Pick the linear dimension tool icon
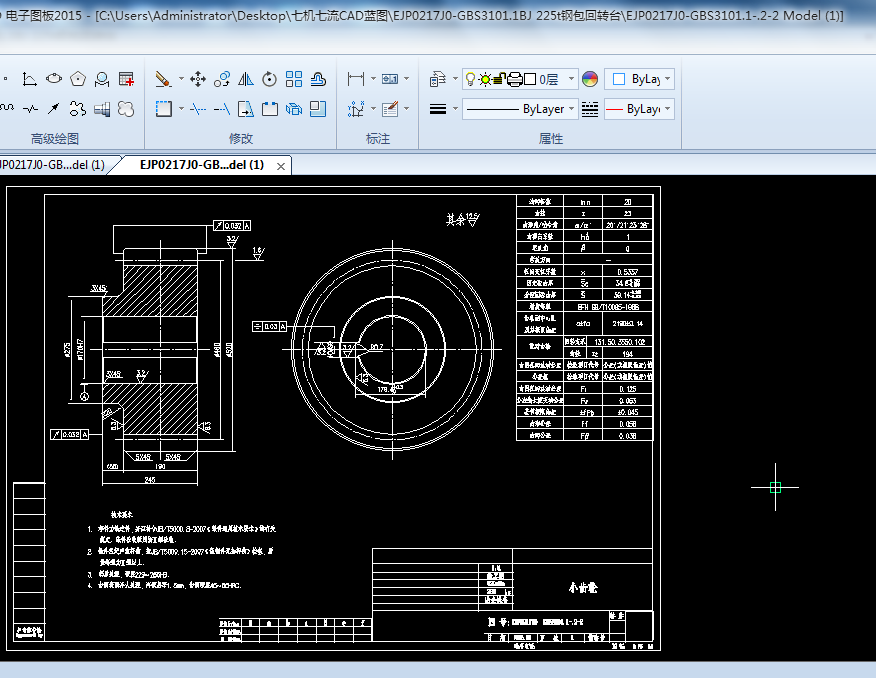Screen dimensions: 876x678 pos(355,78)
